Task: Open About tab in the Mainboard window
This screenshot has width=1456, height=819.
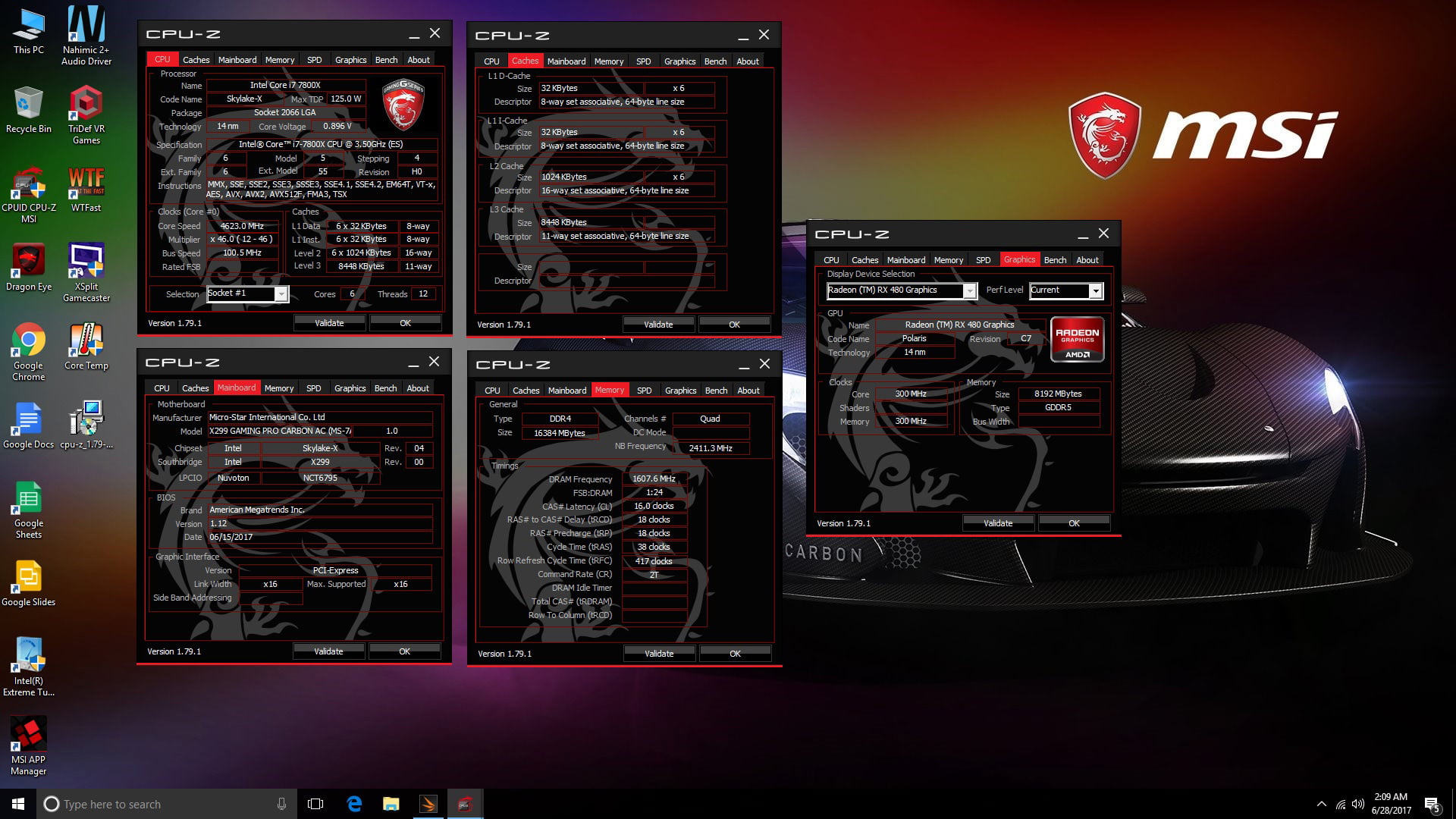Action: [418, 388]
